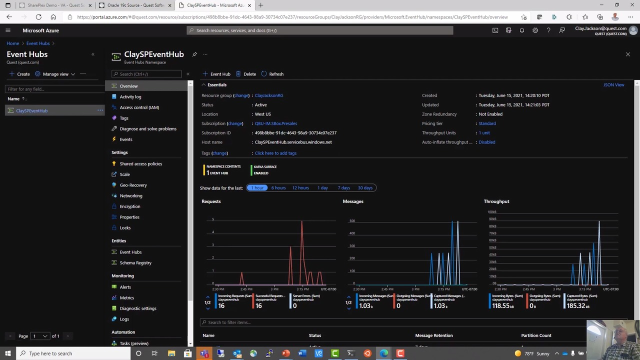Open Throughput Units 1 unit link

484,133
